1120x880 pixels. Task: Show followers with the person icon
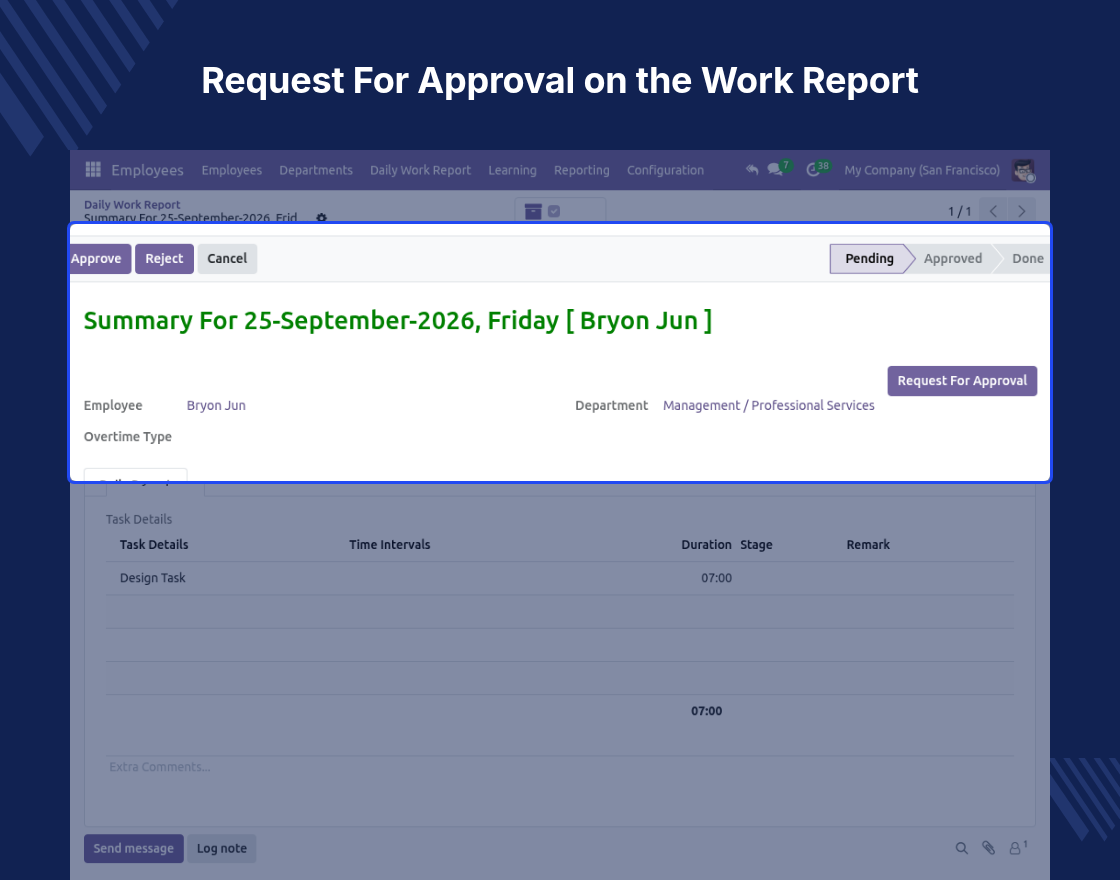pos(1015,848)
